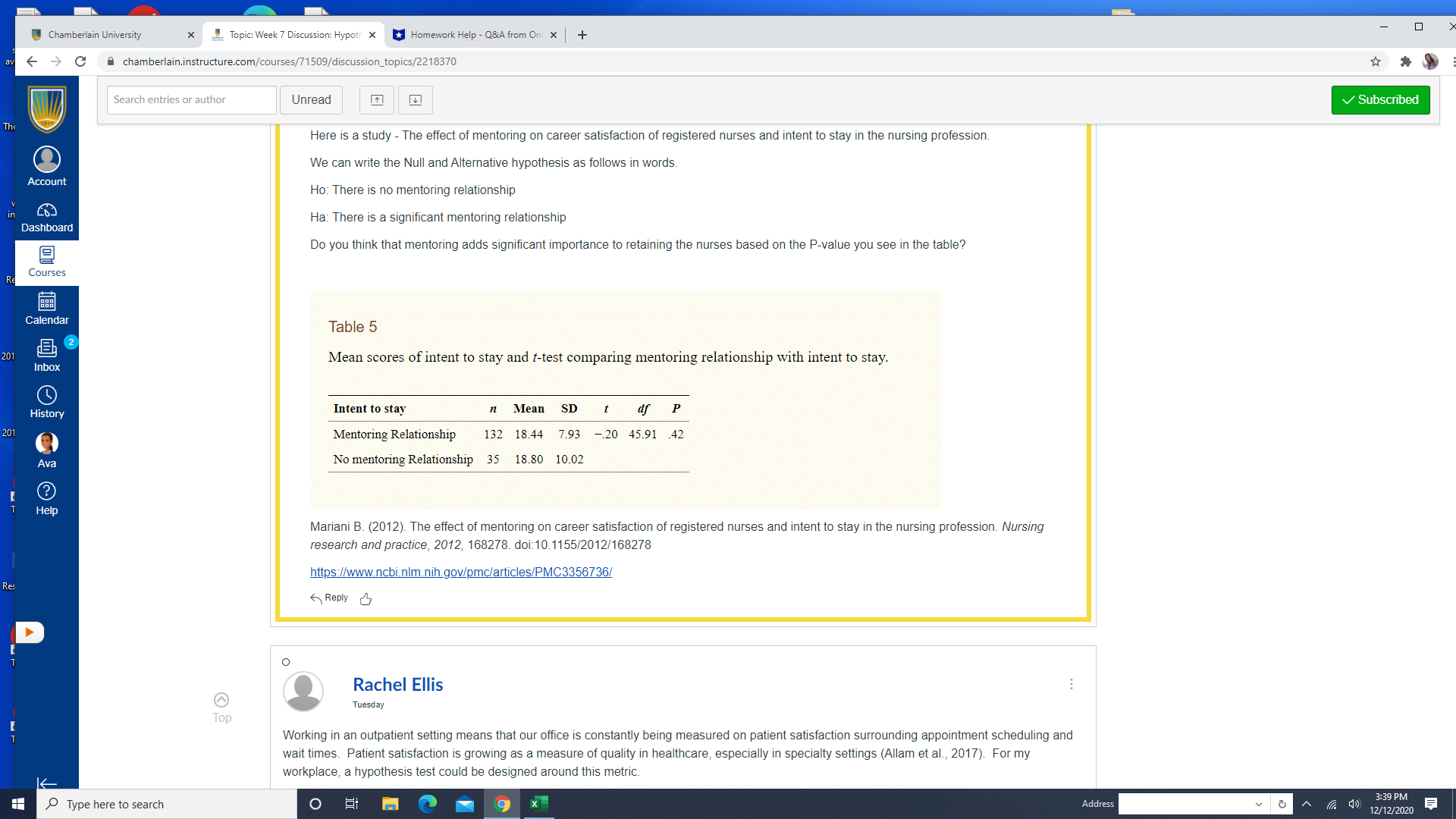Open options menu on Rachel Ellis's post
1456x819 pixels.
[1072, 683]
